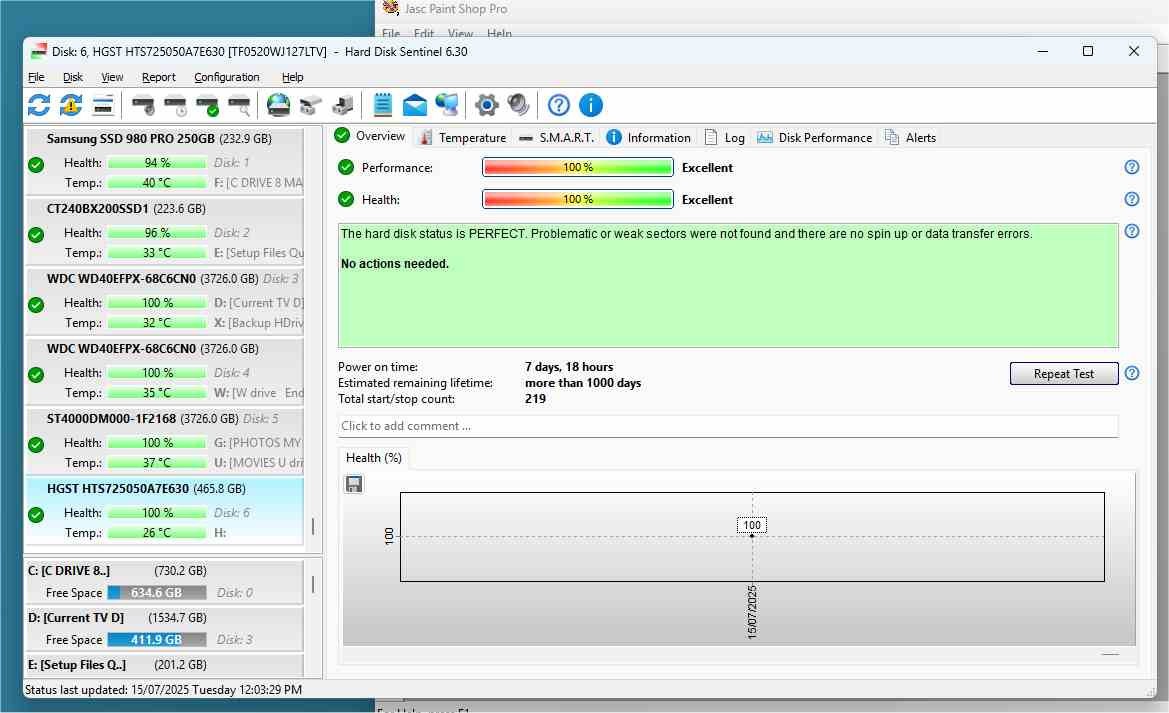Click the help icon on the Health row

[1132, 199]
